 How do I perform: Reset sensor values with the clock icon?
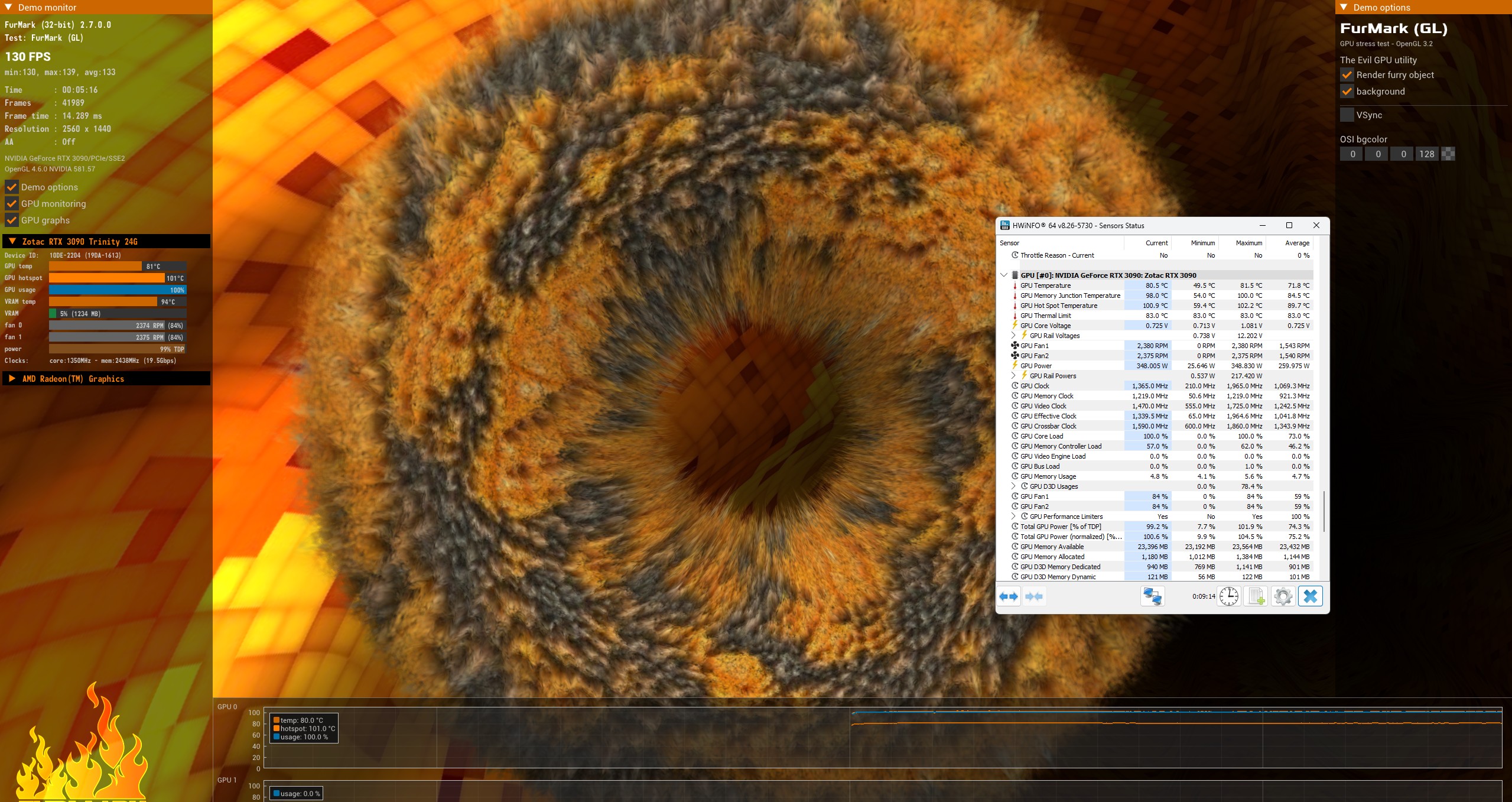click(1229, 596)
